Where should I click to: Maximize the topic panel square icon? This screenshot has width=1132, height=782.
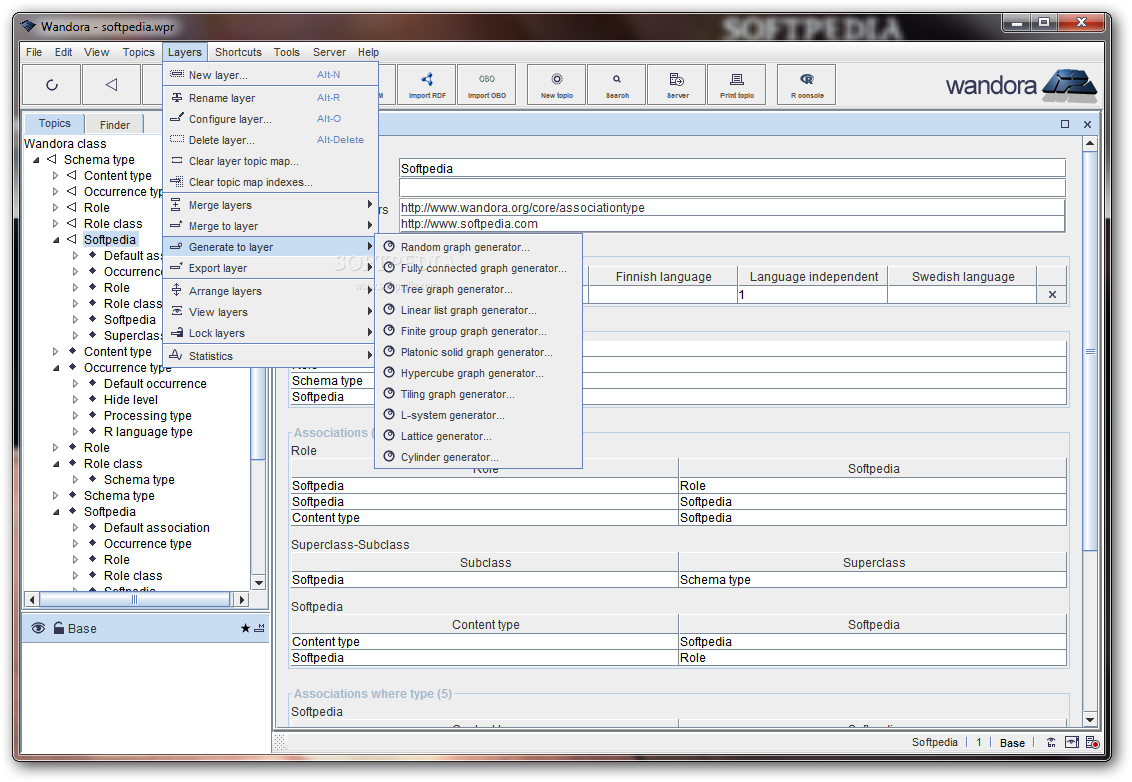[1065, 124]
